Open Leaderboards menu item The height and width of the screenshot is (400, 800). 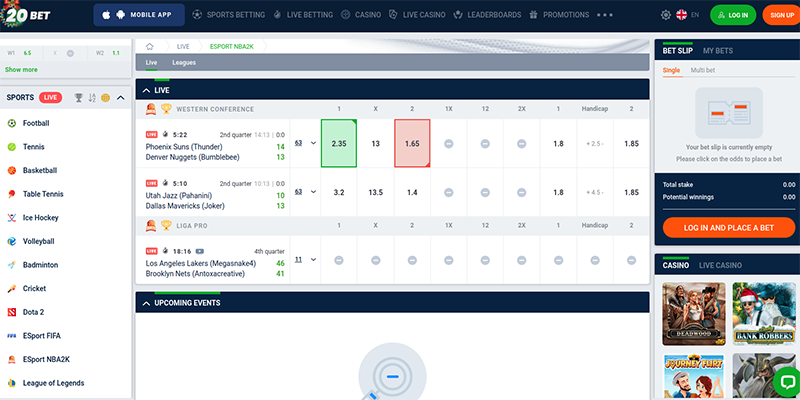tap(487, 15)
